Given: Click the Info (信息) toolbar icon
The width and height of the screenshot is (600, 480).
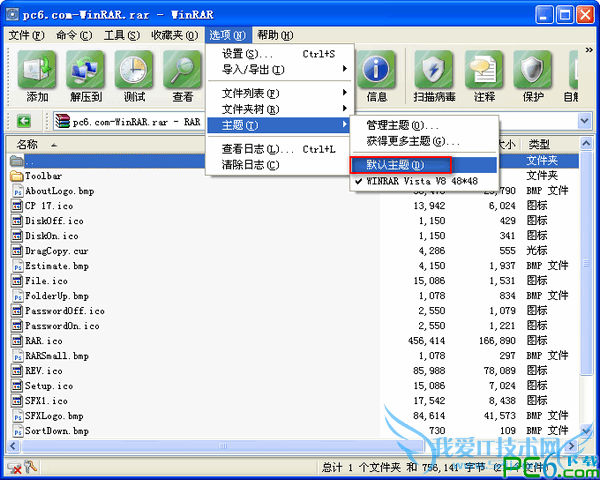Looking at the screenshot, I should pos(376,69).
